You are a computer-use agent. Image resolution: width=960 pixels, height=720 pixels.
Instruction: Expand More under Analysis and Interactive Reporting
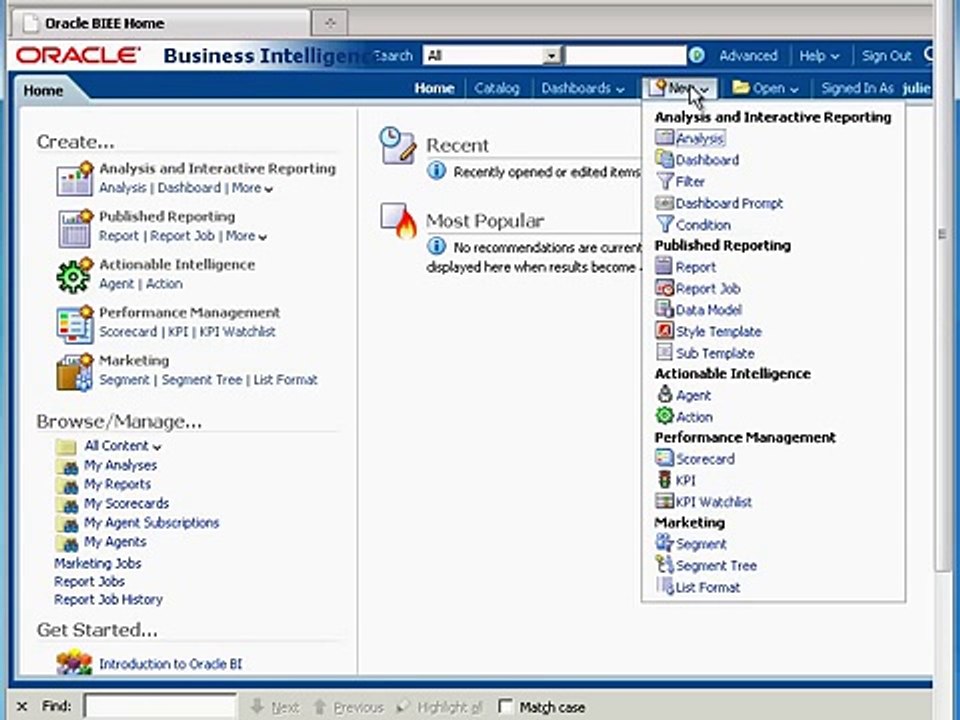click(252, 188)
